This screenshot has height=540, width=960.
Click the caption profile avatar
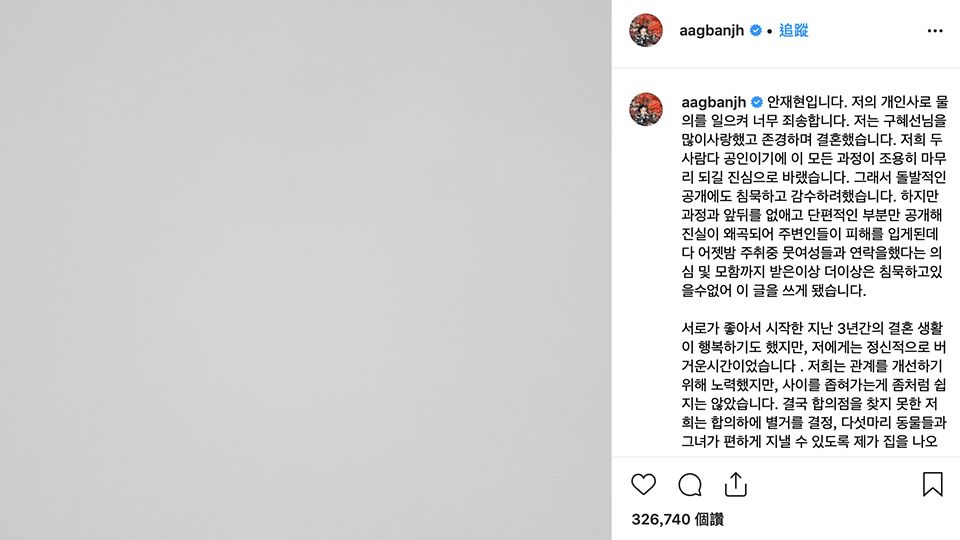tap(646, 109)
